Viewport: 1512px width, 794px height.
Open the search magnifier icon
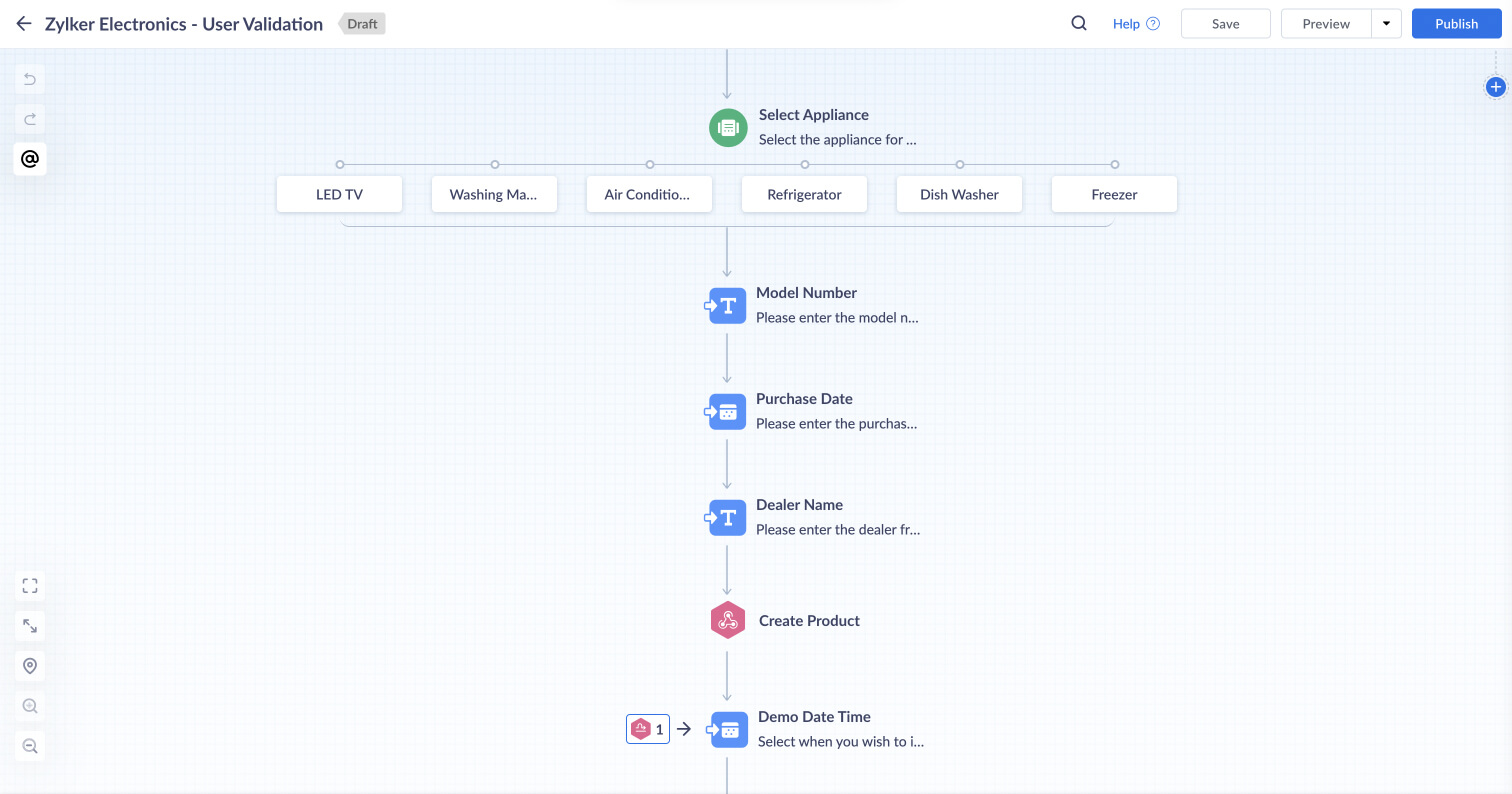point(1079,24)
